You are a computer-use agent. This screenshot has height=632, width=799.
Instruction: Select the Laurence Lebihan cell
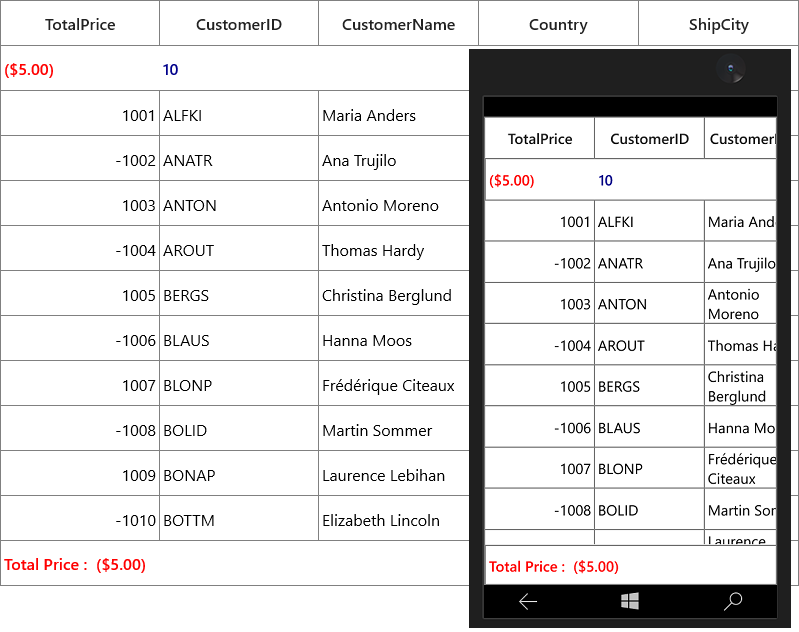(x=394, y=473)
